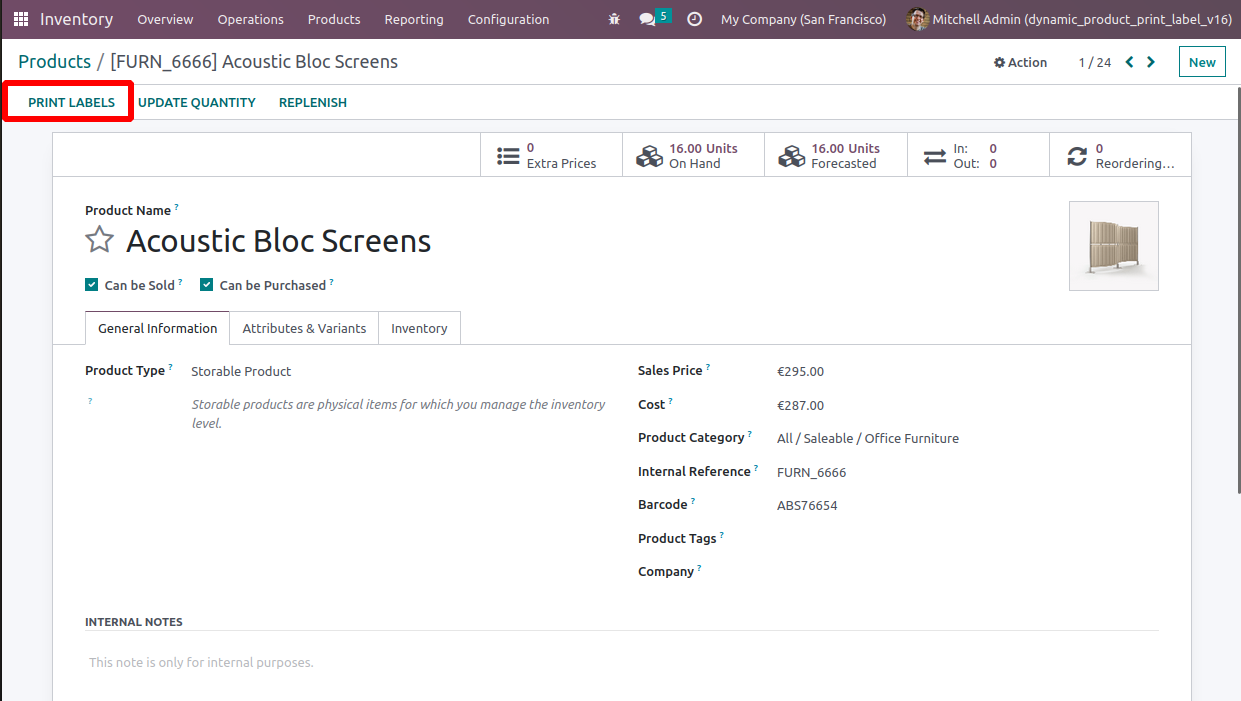The image size is (1241, 701).
Task: Click the debug bug icon
Action: tap(614, 19)
